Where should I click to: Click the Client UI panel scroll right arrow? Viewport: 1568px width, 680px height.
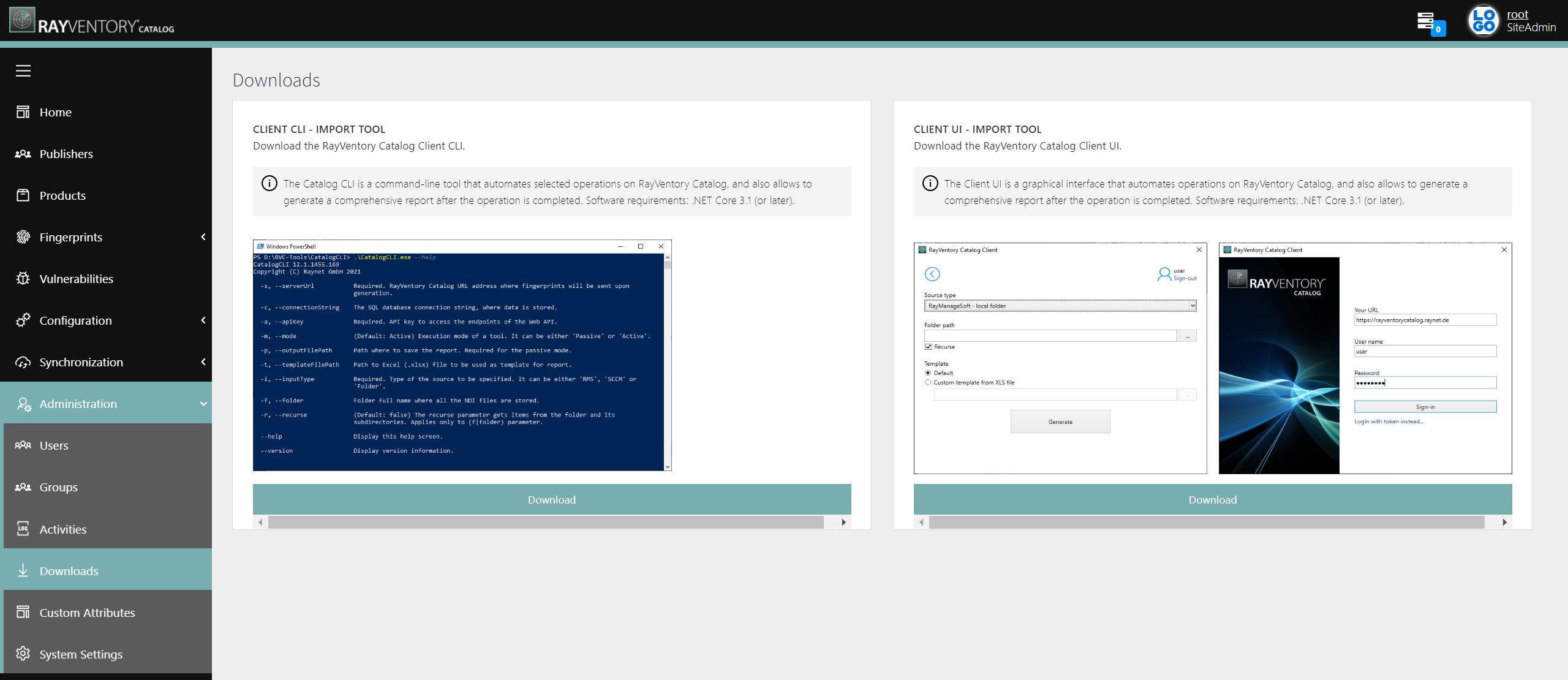tap(1504, 522)
